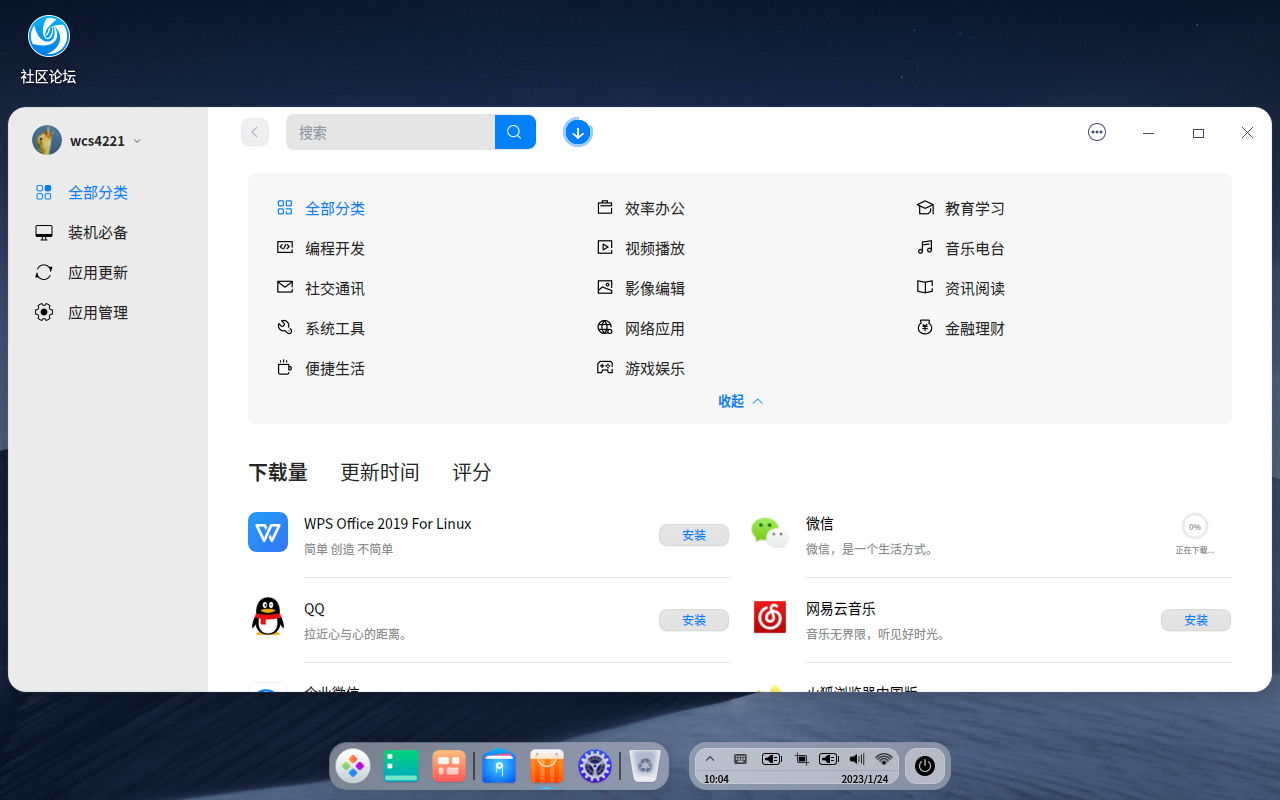Select the 游戏娱乐 category icon
The width and height of the screenshot is (1280, 800).
click(x=604, y=367)
